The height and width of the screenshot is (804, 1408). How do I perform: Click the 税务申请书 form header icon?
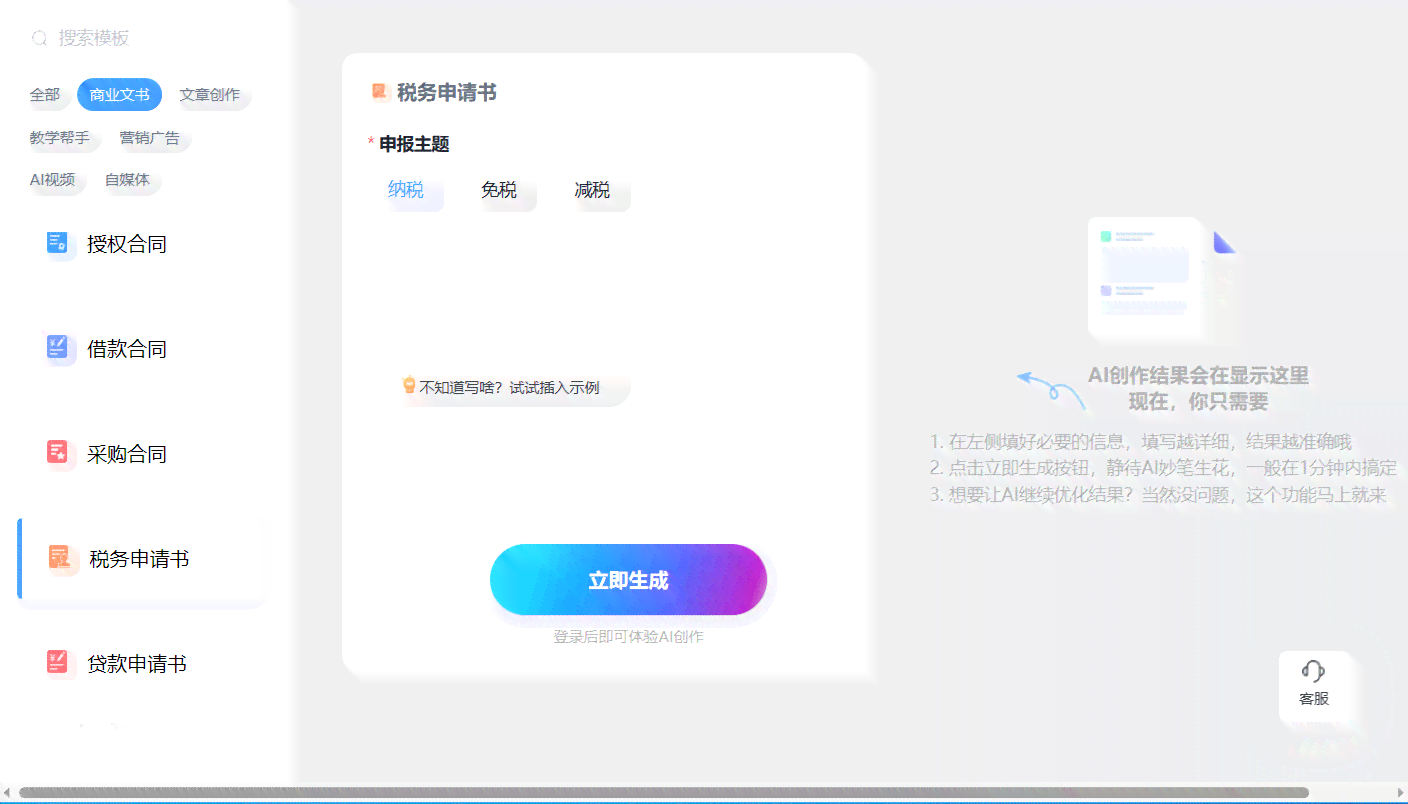point(380,92)
